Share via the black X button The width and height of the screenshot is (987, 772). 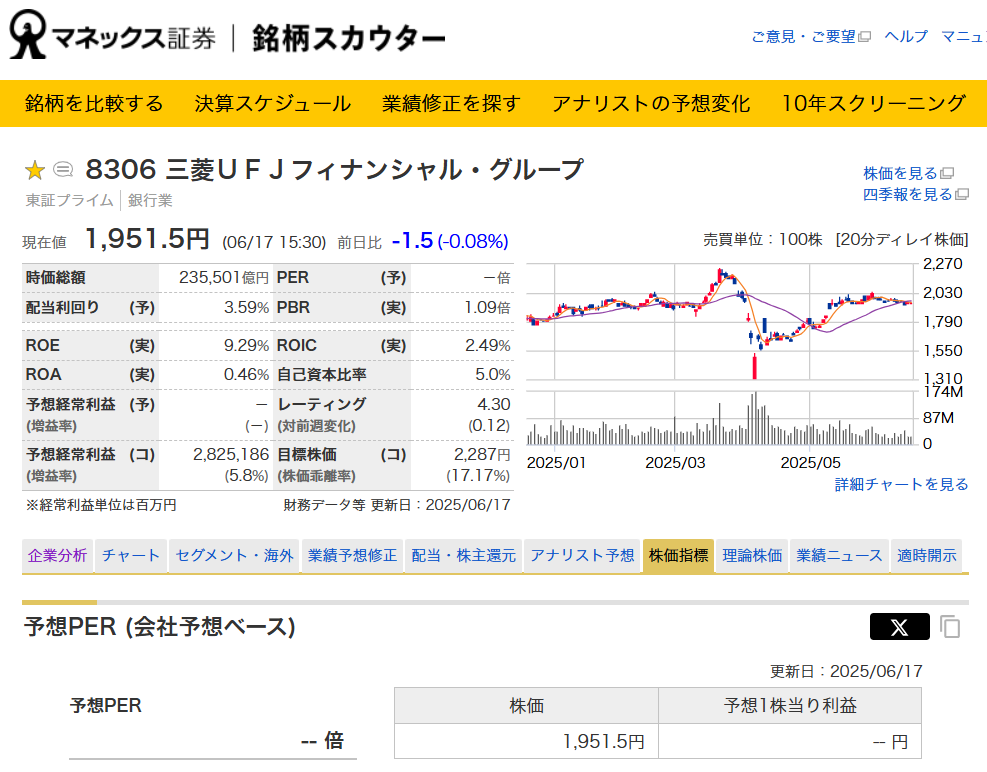899,627
